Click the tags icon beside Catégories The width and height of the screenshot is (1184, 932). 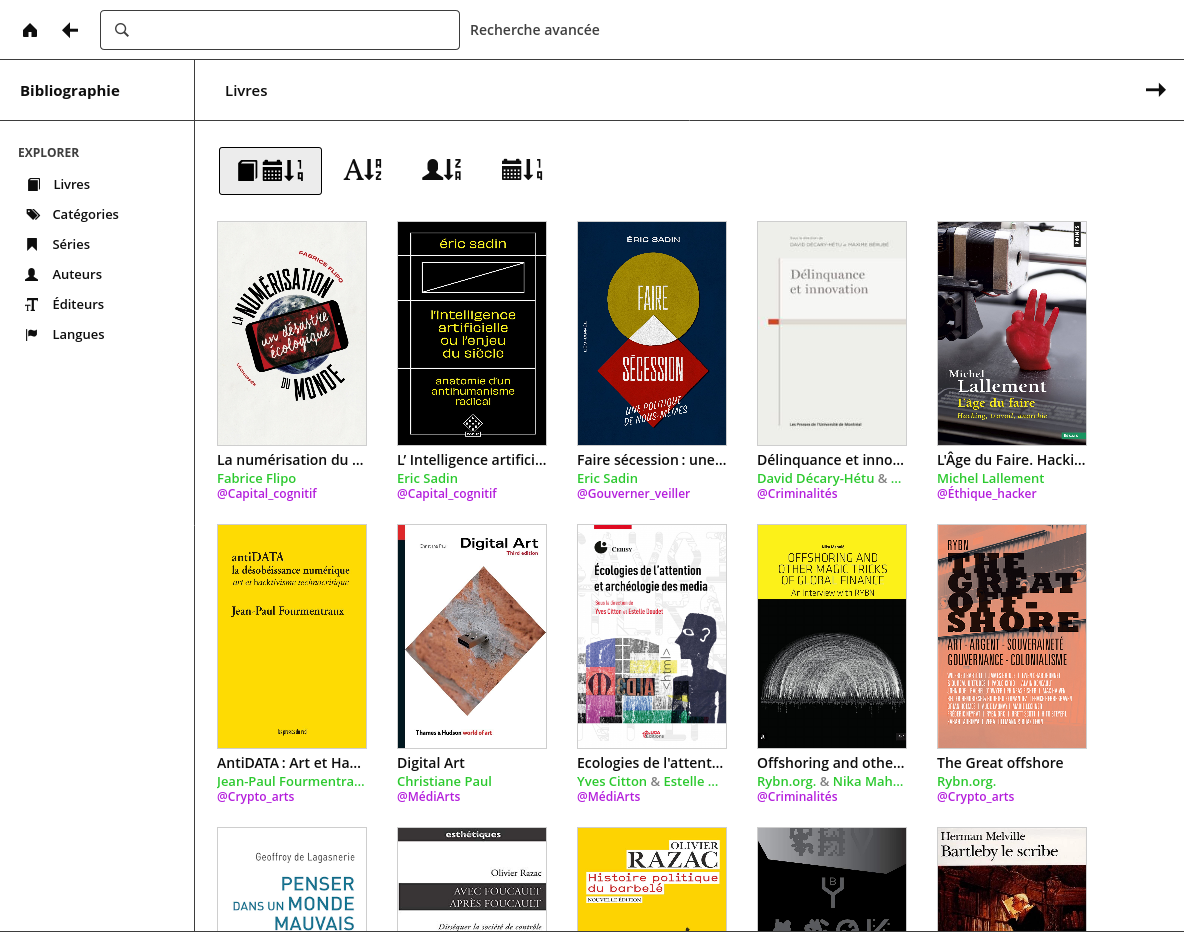point(33,214)
